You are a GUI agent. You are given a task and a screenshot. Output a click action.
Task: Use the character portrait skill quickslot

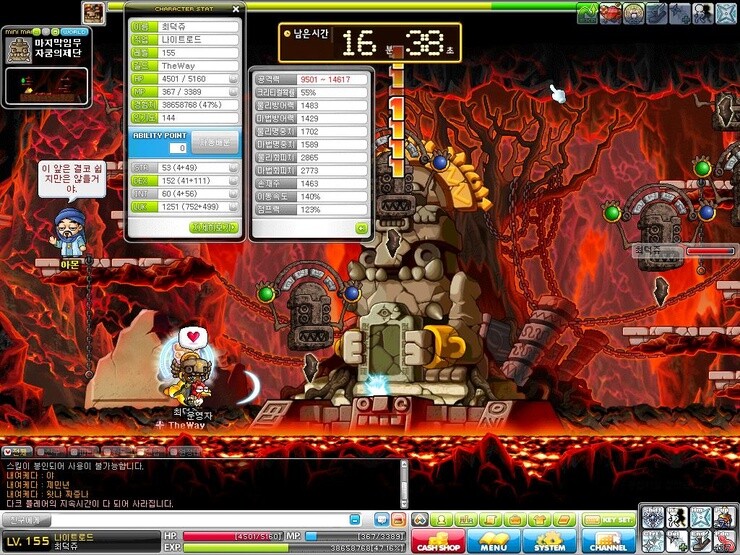pos(725,517)
